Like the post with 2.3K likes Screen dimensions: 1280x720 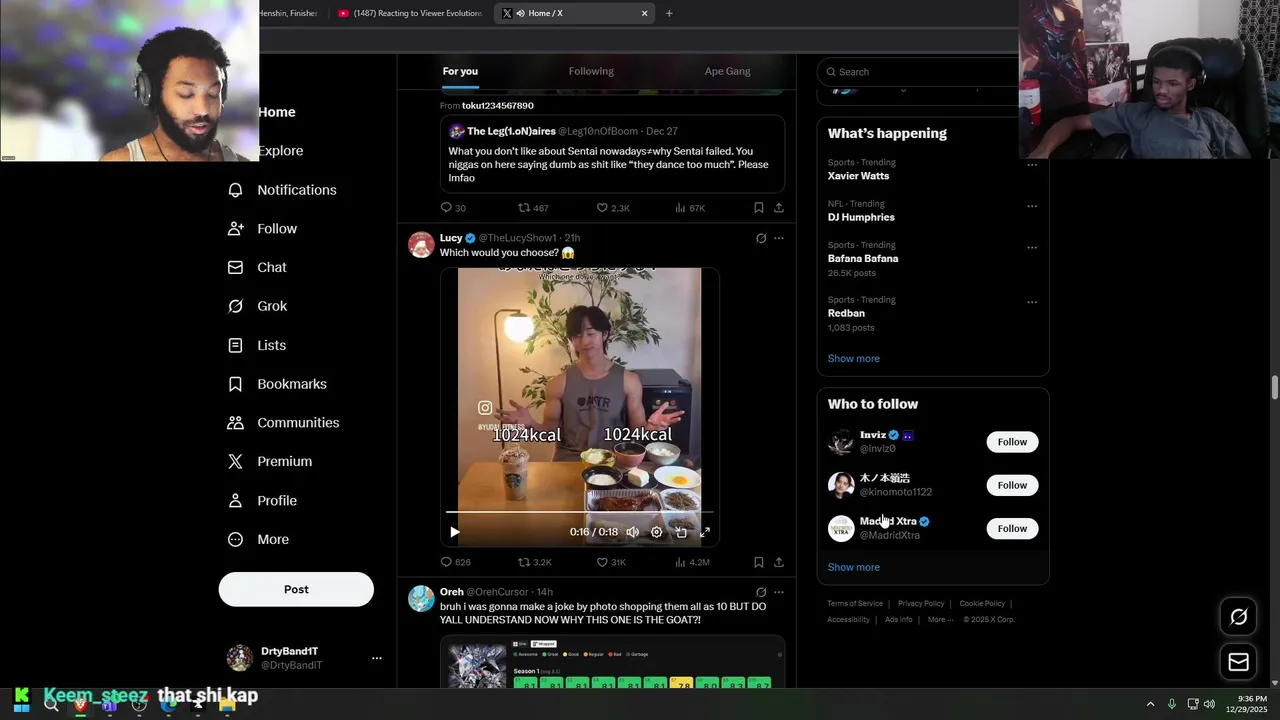click(613, 208)
